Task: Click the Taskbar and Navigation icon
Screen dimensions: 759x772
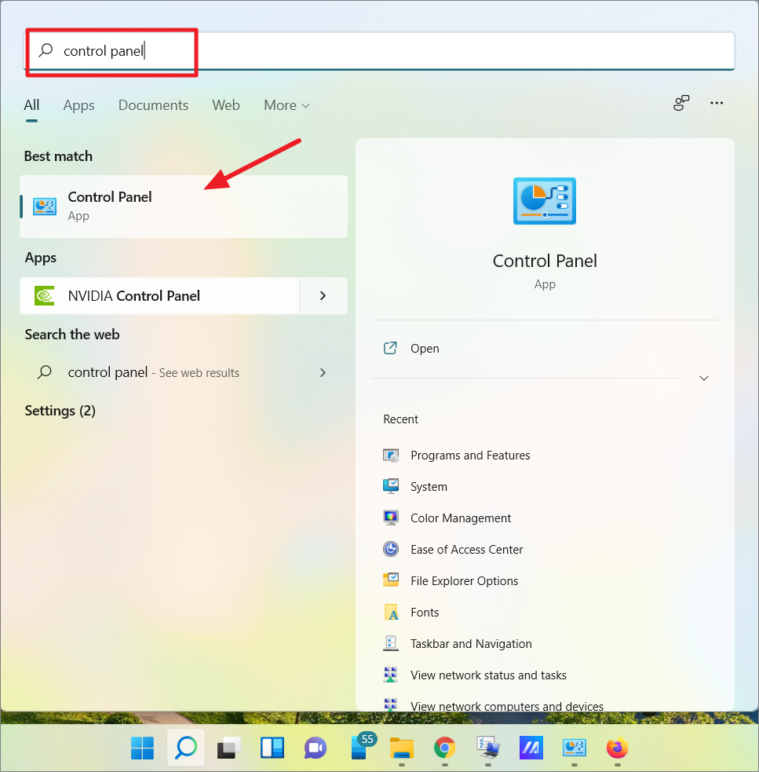Action: click(x=391, y=643)
